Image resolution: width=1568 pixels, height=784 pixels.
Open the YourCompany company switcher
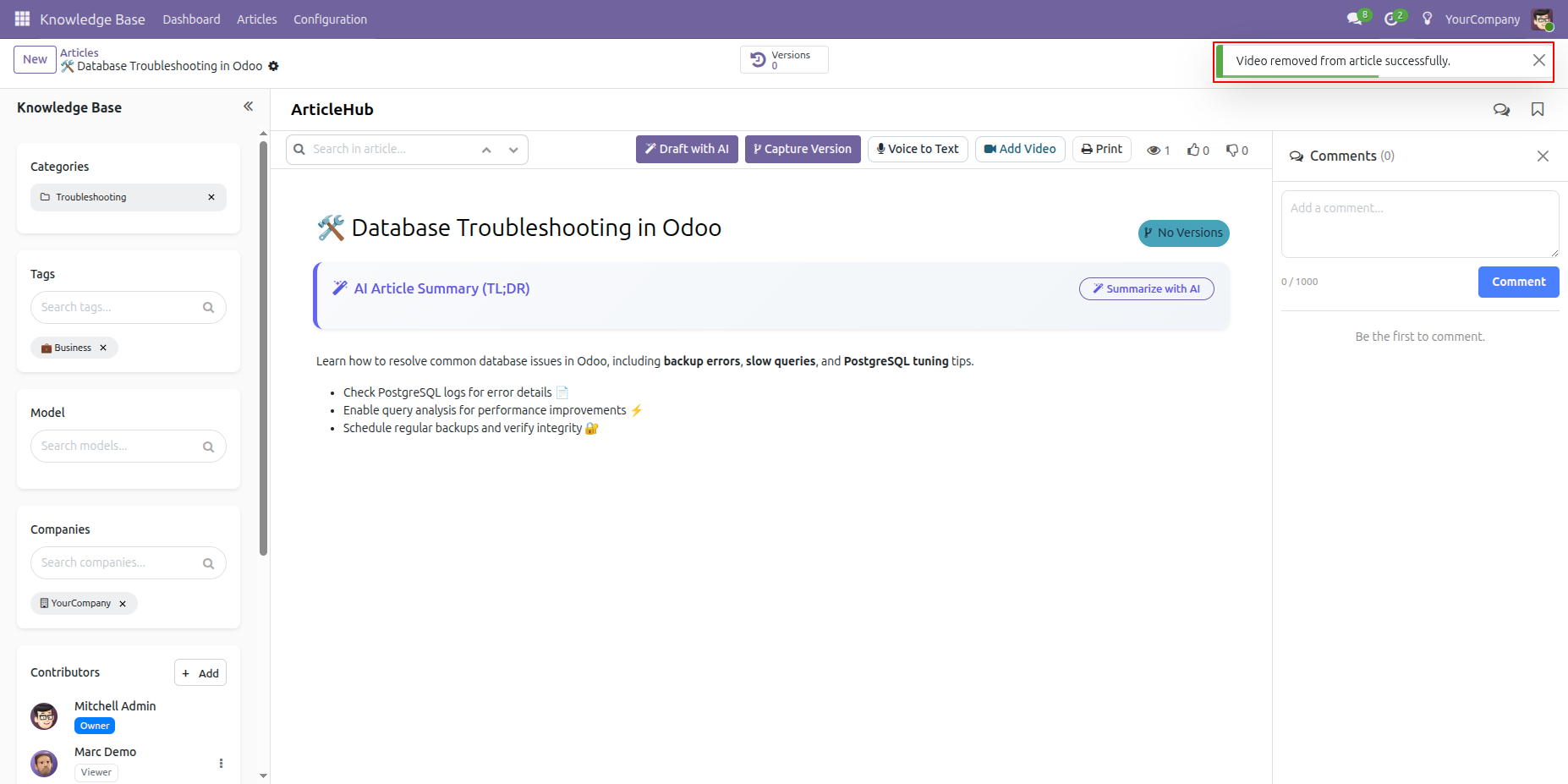pos(1482,19)
